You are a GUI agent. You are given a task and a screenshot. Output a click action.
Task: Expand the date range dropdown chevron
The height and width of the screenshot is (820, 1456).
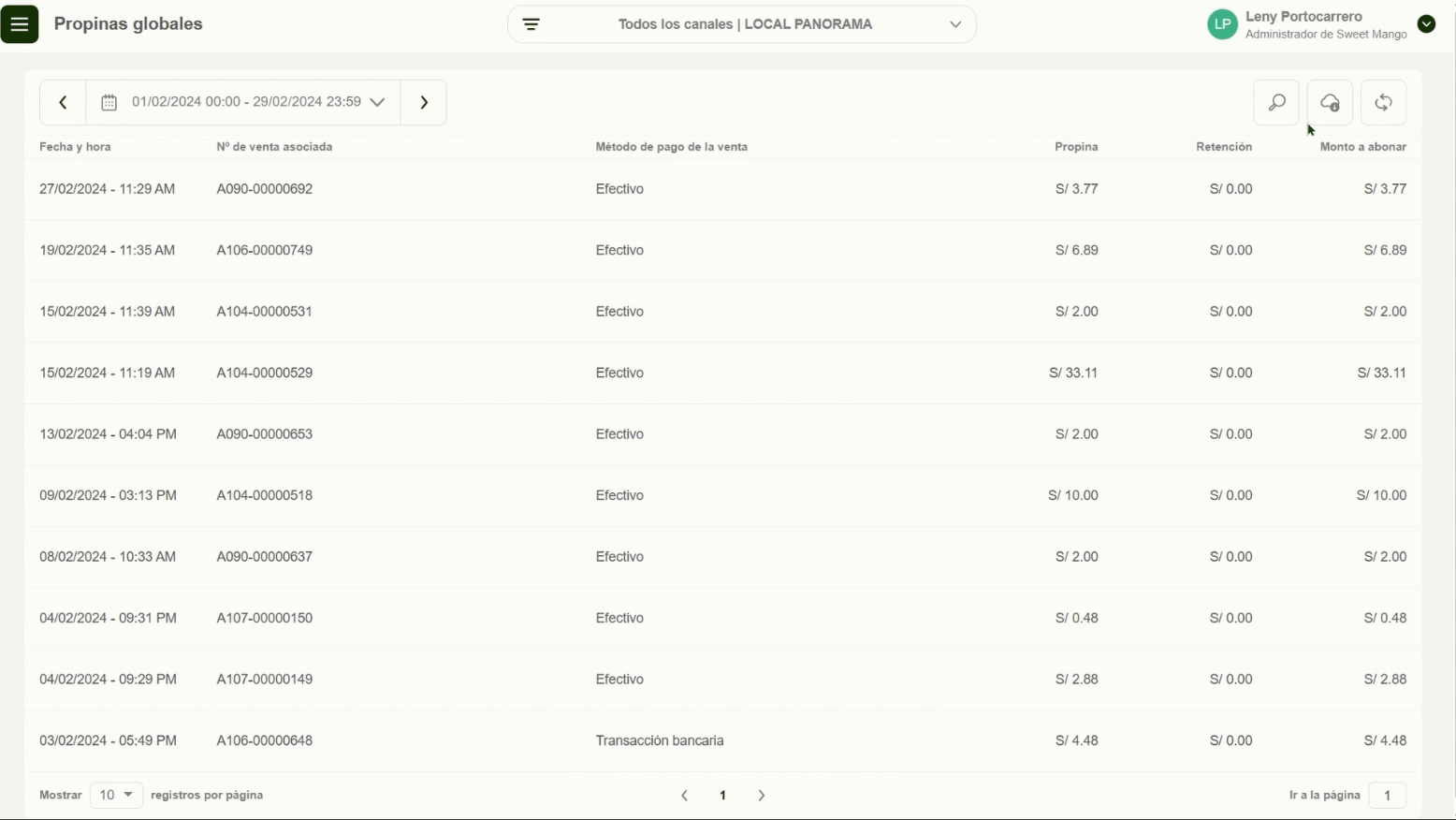(x=377, y=102)
